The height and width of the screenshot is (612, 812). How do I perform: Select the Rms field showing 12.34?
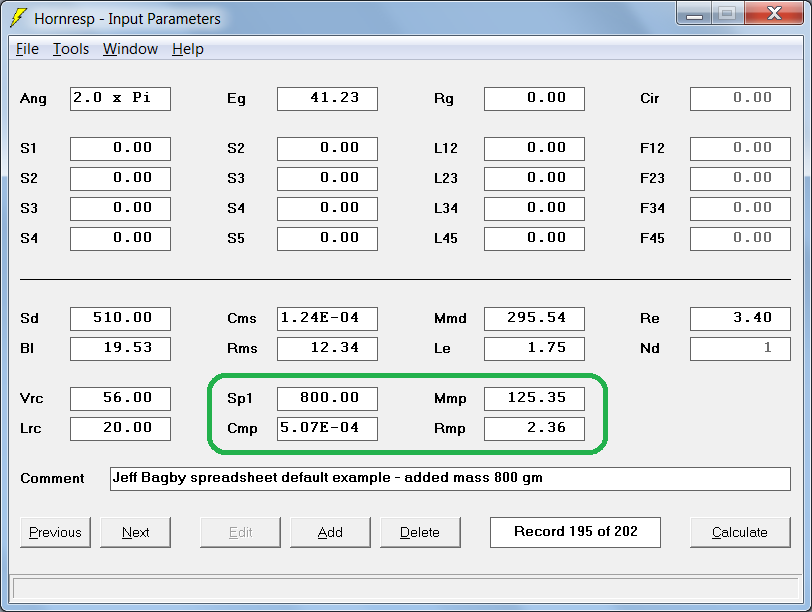pos(327,348)
